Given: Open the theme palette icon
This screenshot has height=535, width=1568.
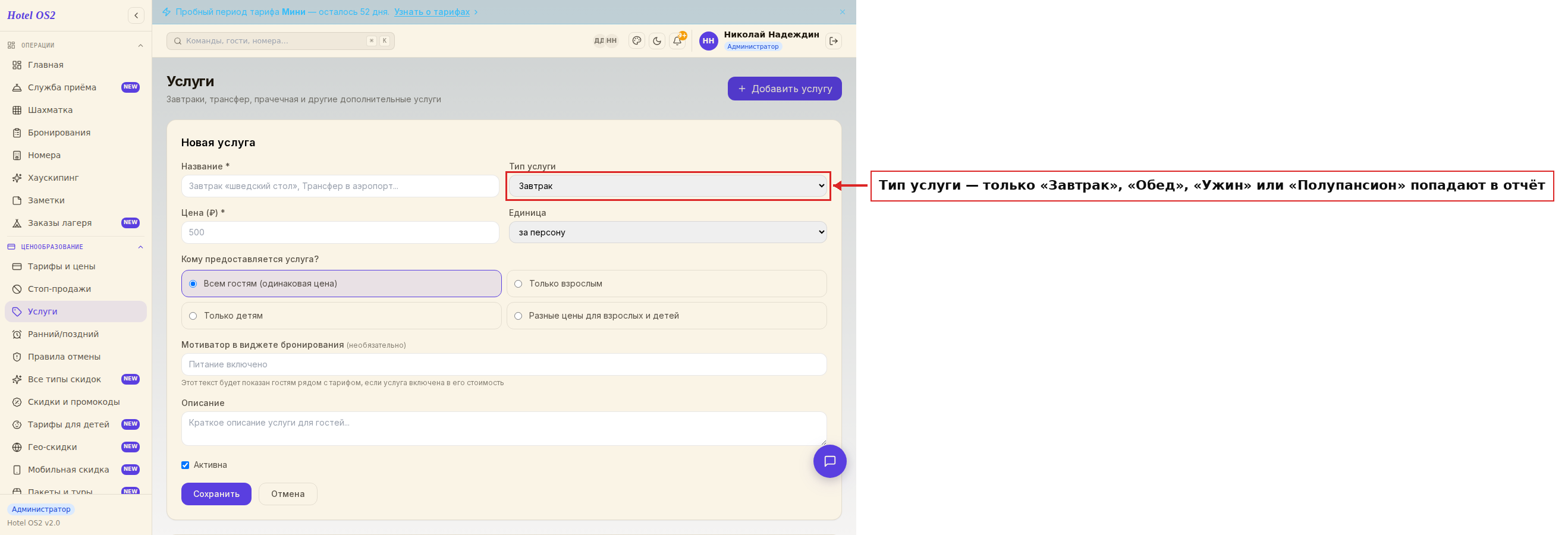Looking at the screenshot, I should tap(637, 41).
